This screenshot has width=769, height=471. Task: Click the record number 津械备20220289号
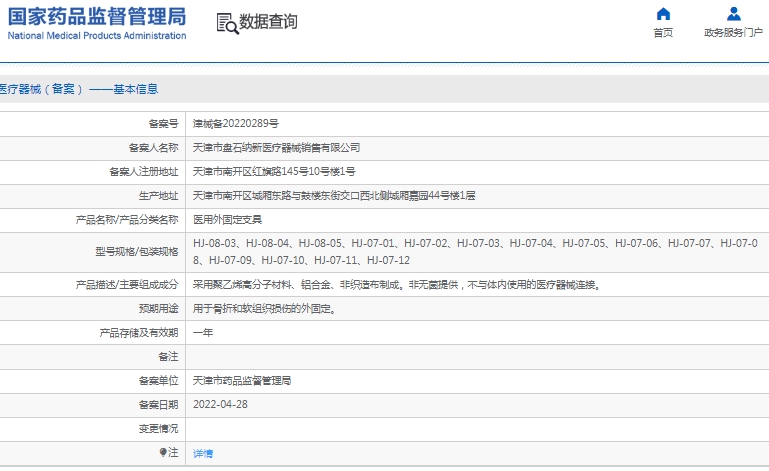tap(235, 124)
